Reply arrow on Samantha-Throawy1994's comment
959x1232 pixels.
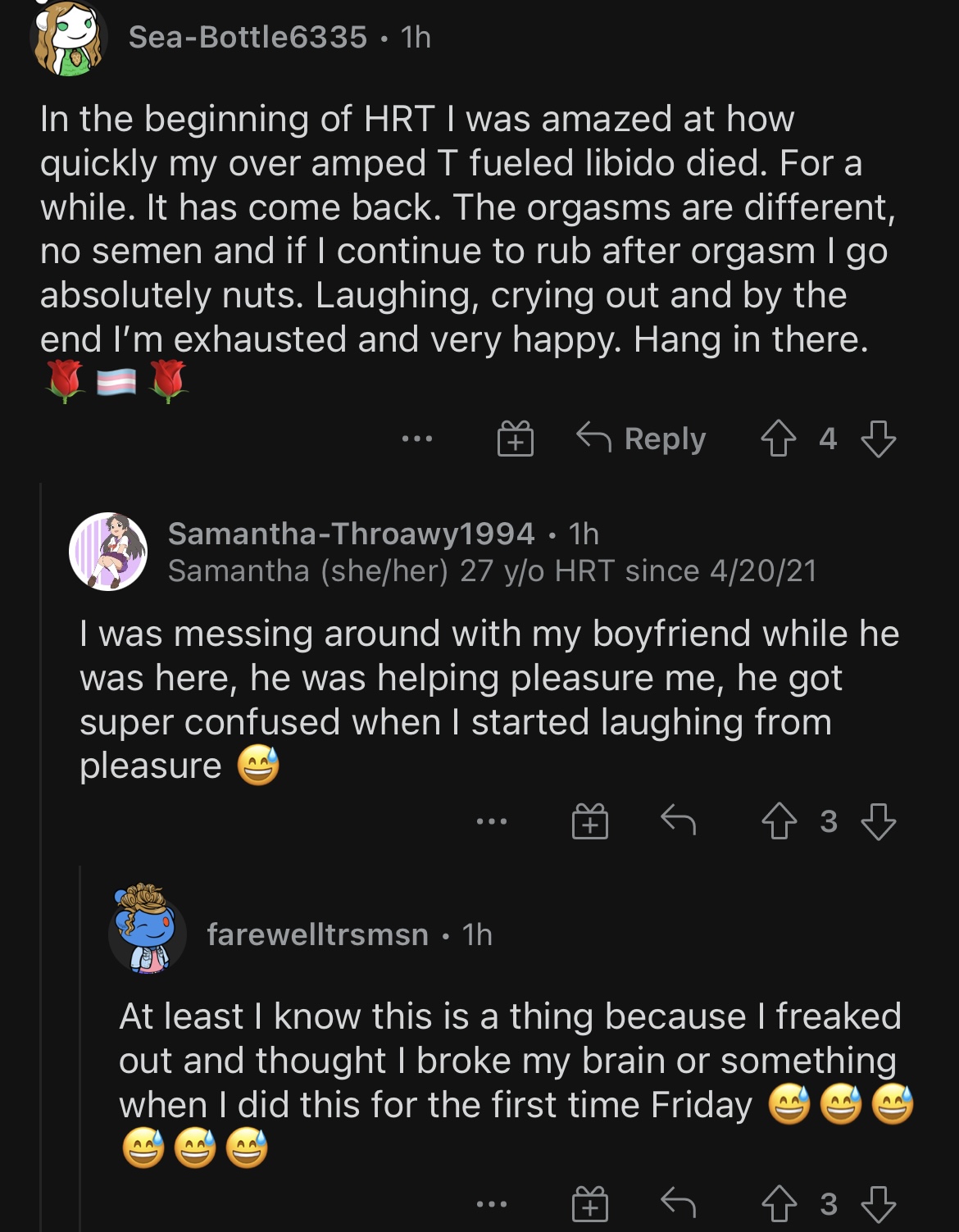pyautogui.click(x=678, y=820)
